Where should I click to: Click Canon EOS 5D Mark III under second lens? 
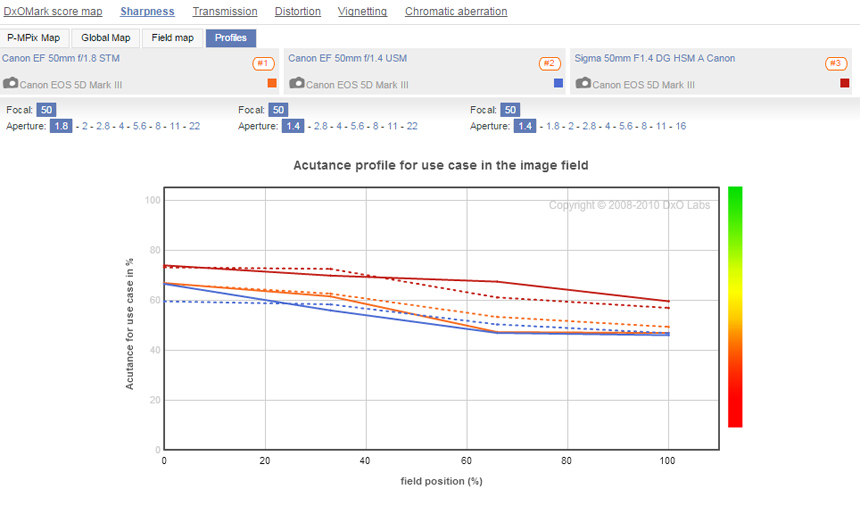357,85
